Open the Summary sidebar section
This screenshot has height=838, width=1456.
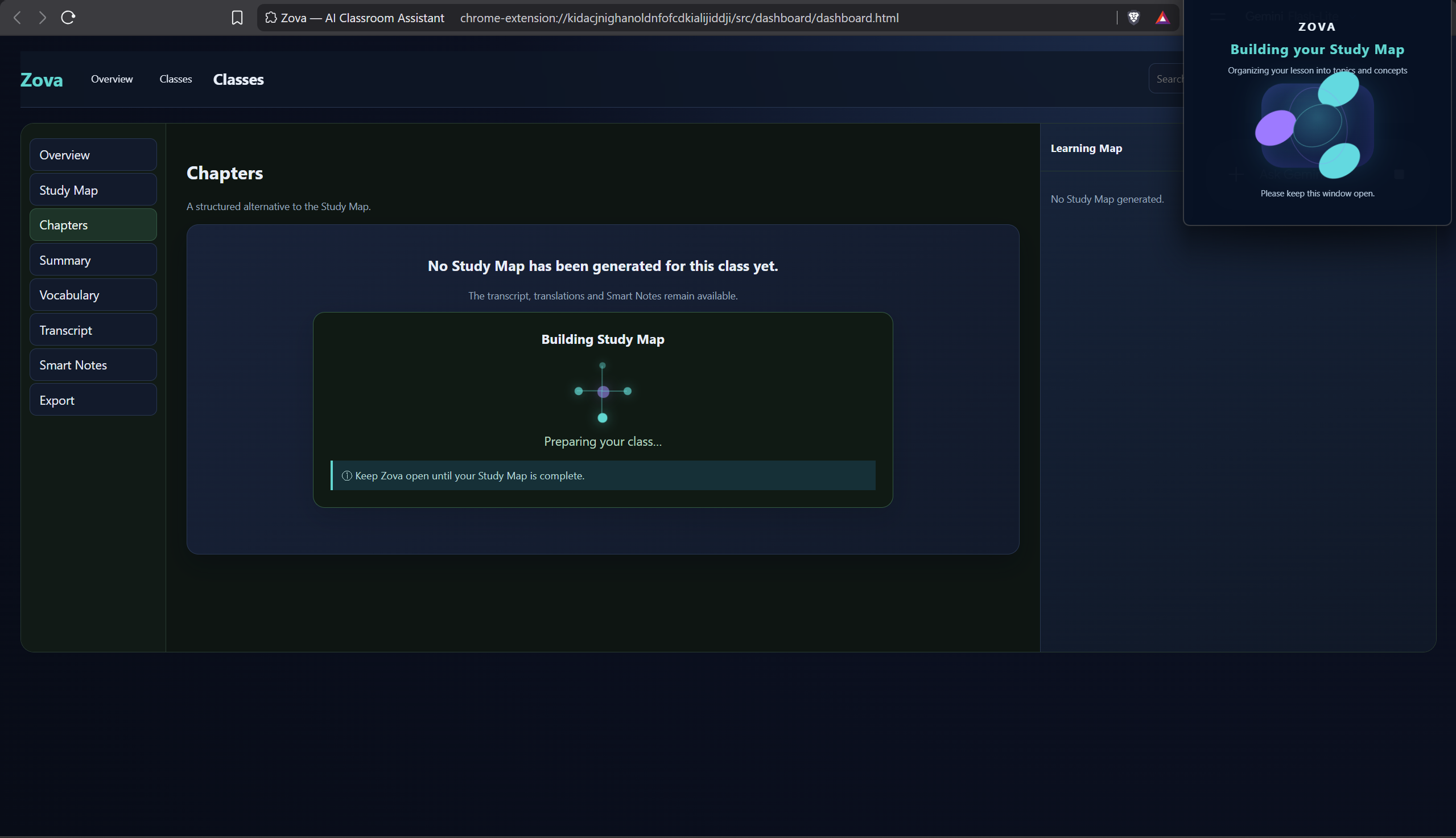[93, 260]
